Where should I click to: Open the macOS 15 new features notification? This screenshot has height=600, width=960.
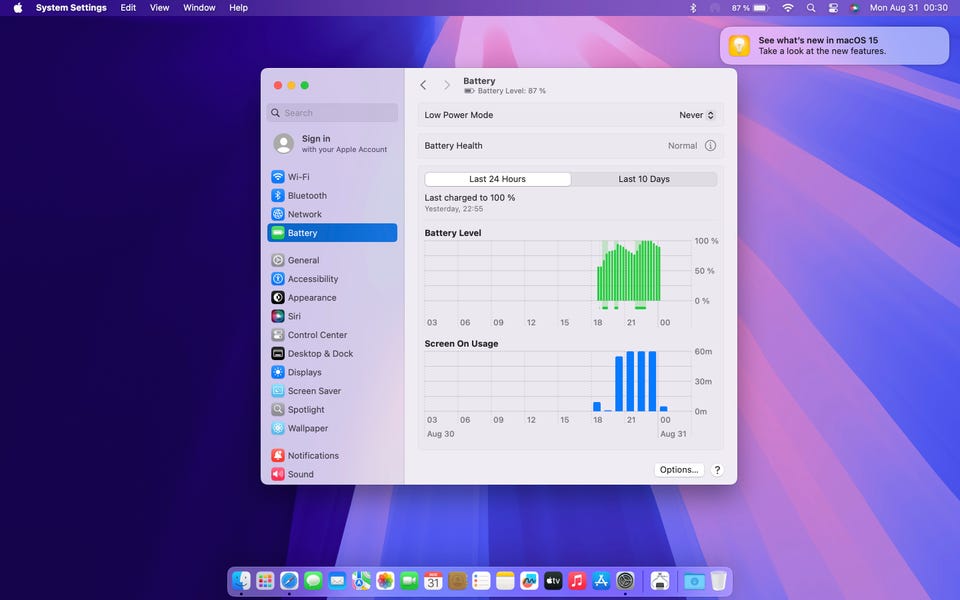pyautogui.click(x=834, y=45)
